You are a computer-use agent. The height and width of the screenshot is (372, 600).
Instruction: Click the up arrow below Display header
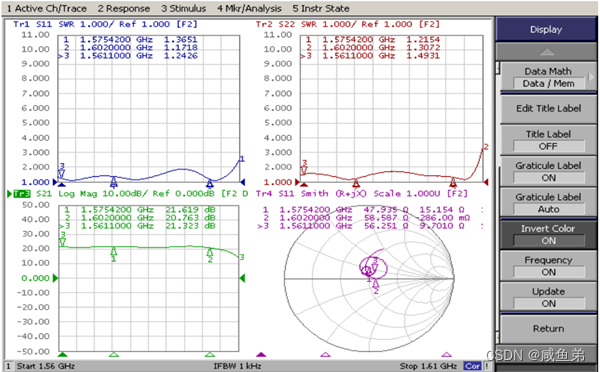546,52
